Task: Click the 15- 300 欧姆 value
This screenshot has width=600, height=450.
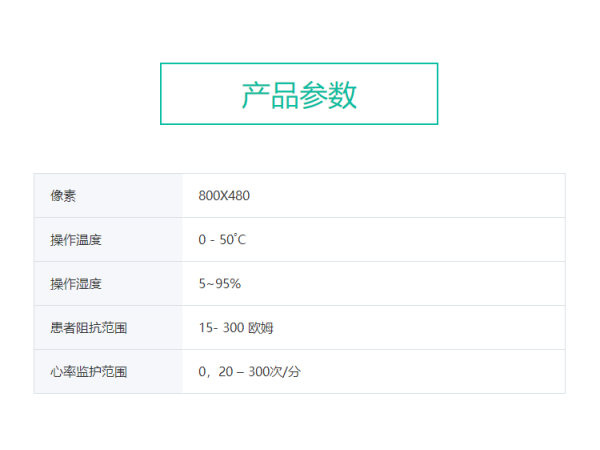Action: 236,328
